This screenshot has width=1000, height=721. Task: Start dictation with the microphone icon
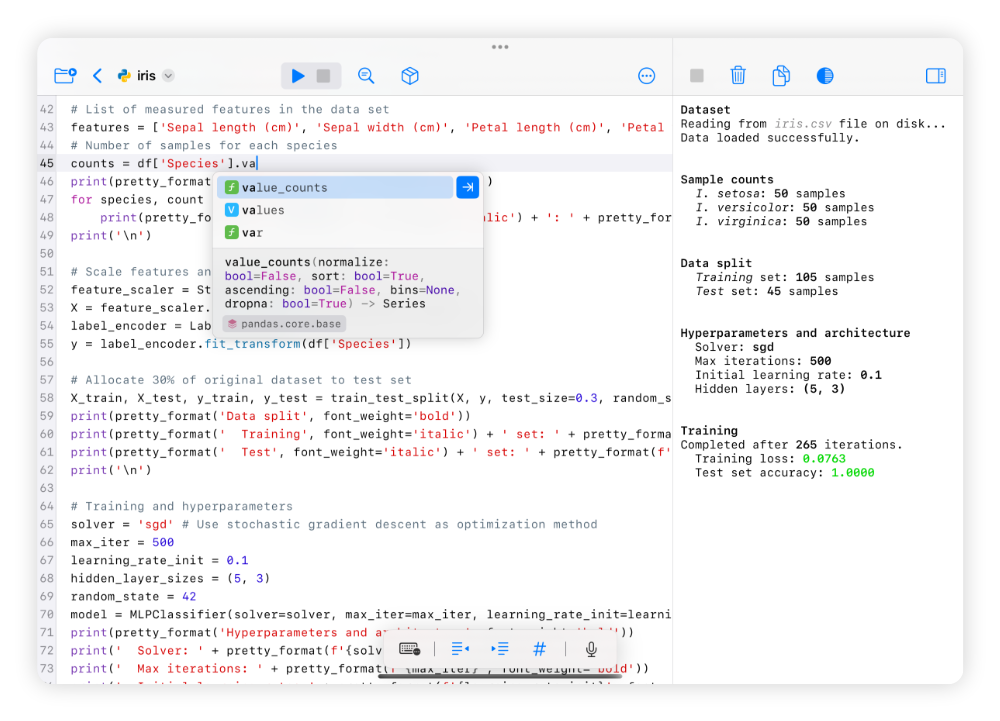(590, 648)
